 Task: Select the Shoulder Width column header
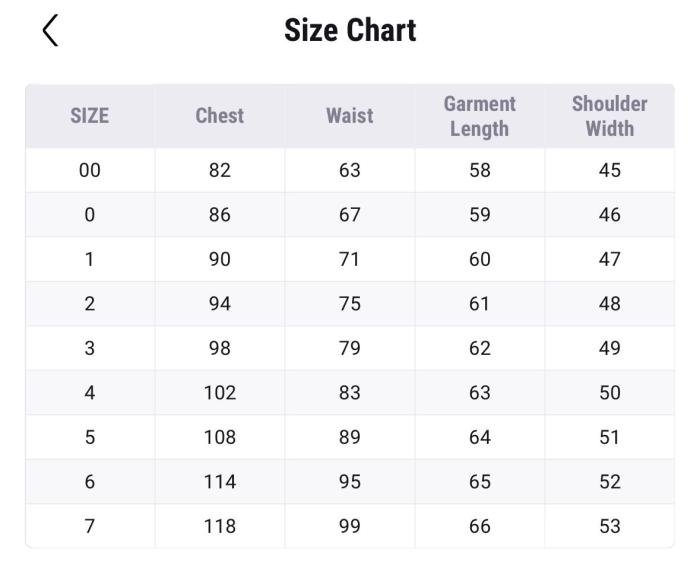click(x=609, y=116)
